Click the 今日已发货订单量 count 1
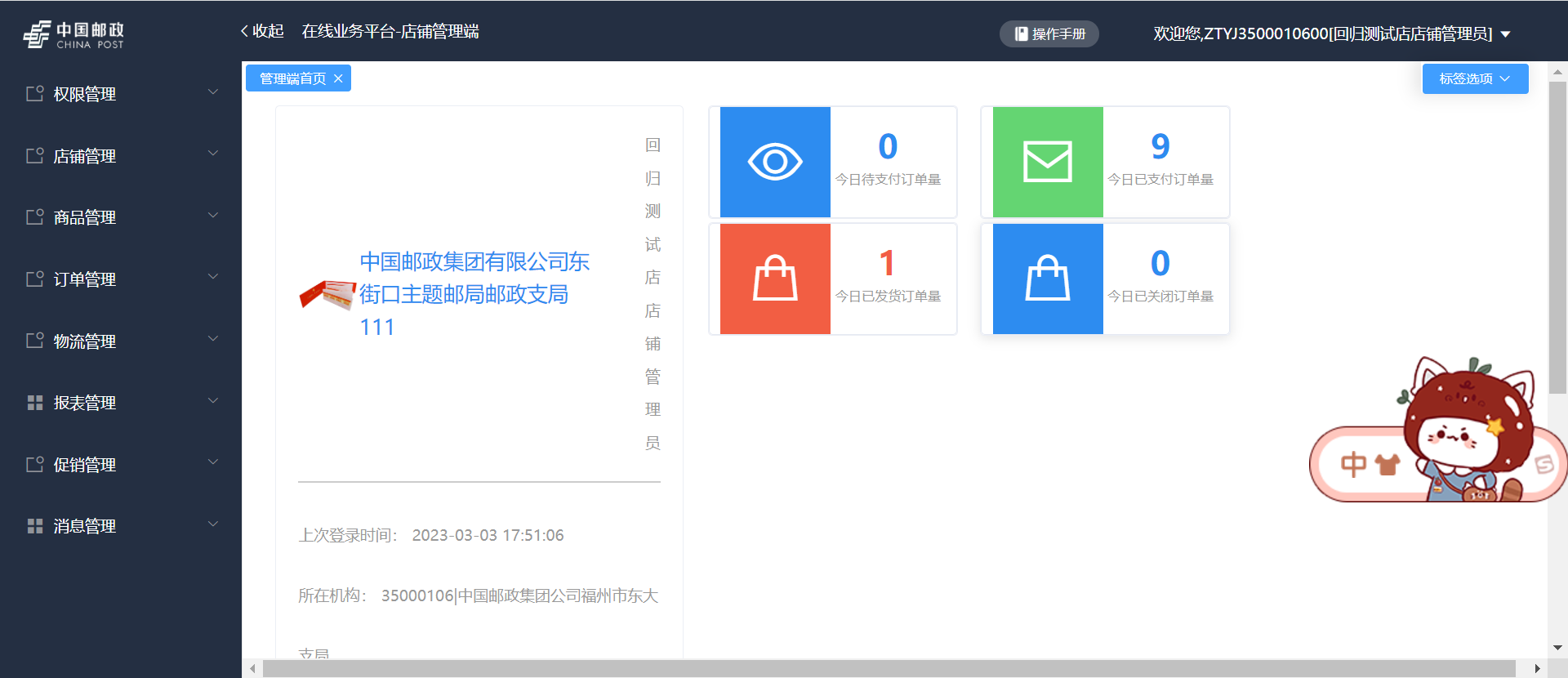The width and height of the screenshot is (1568, 678). tap(887, 263)
